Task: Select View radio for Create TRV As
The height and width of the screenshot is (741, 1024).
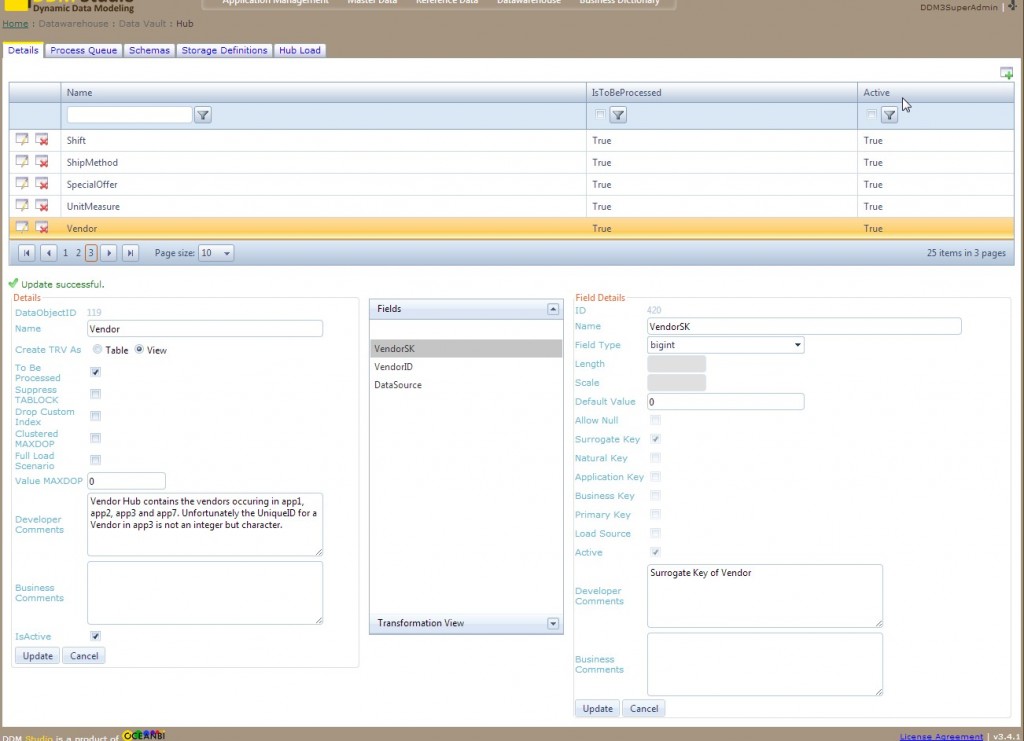Action: tap(139, 349)
